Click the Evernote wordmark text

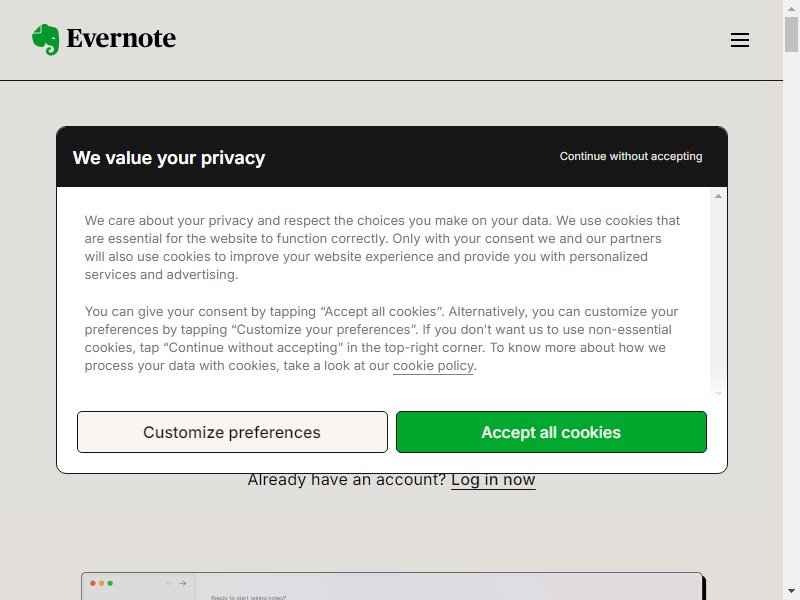click(x=121, y=38)
